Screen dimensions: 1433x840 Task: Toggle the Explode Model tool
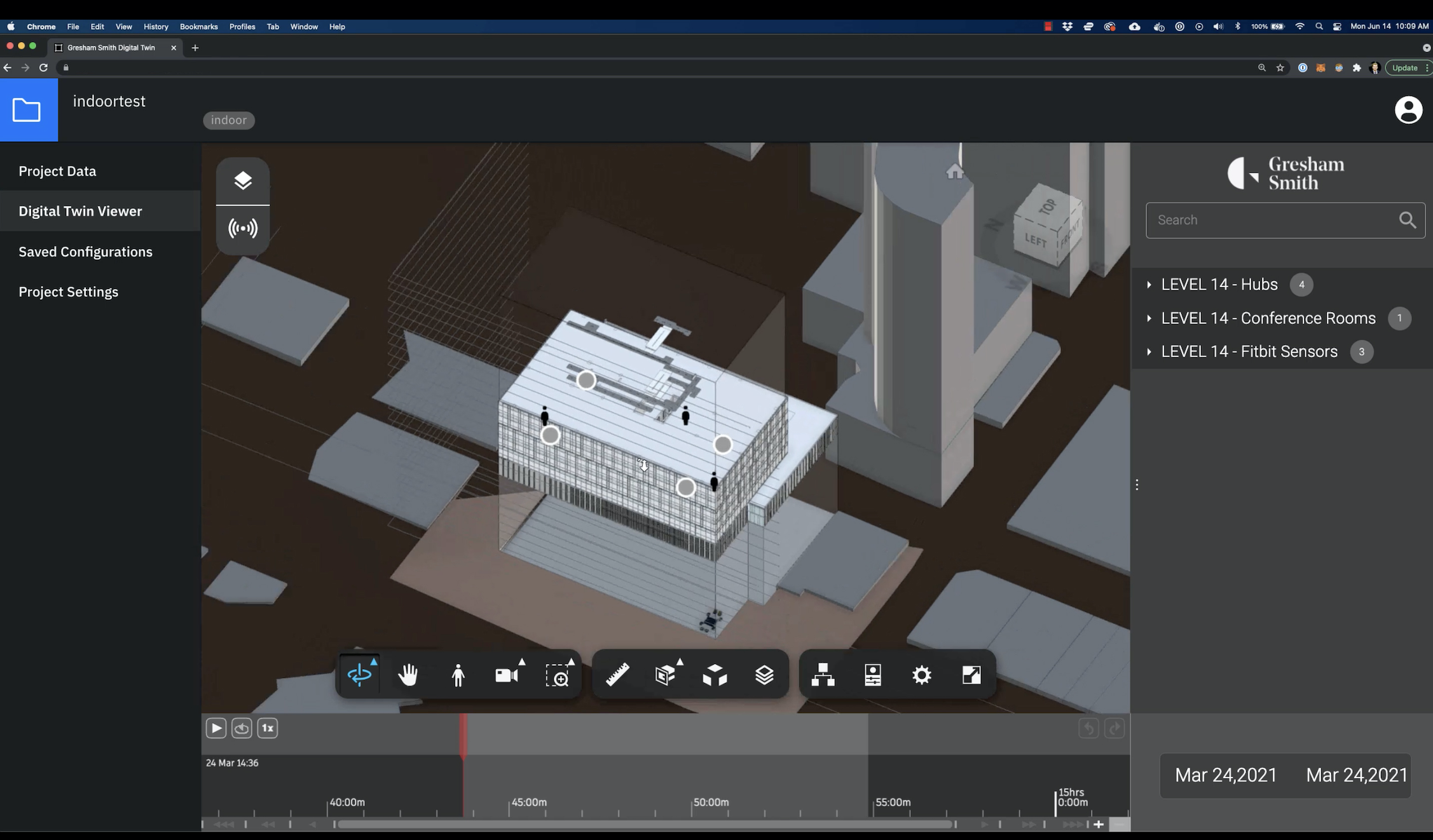pyautogui.click(x=715, y=675)
